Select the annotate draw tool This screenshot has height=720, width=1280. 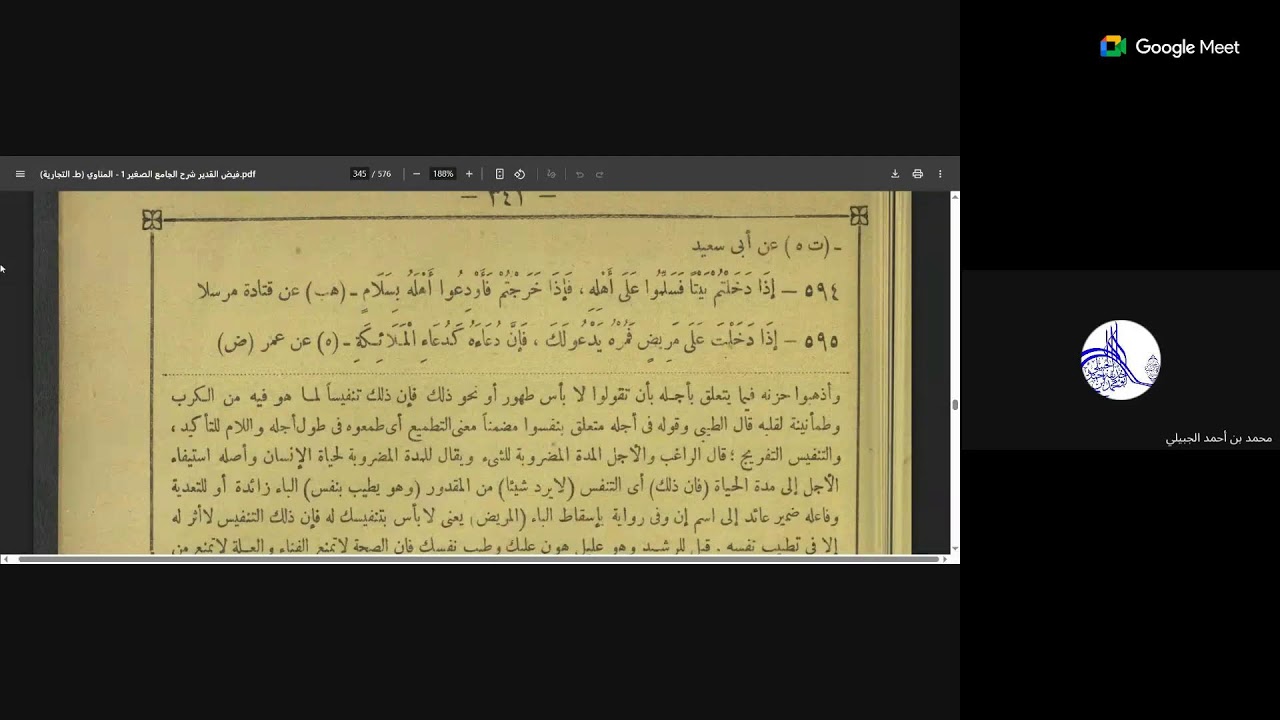point(551,174)
